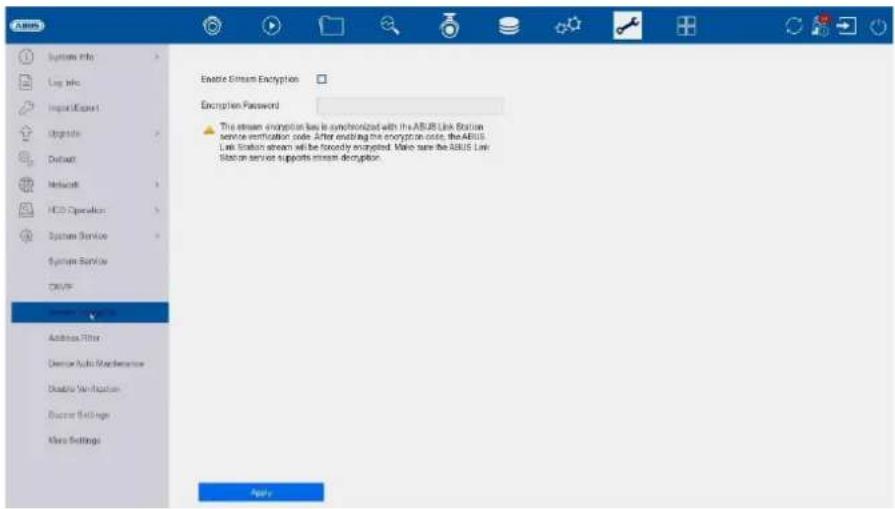Screen dimensions: 895x509
Task: Select highlighted Stream Encryption sub-item
Action: tap(90, 312)
